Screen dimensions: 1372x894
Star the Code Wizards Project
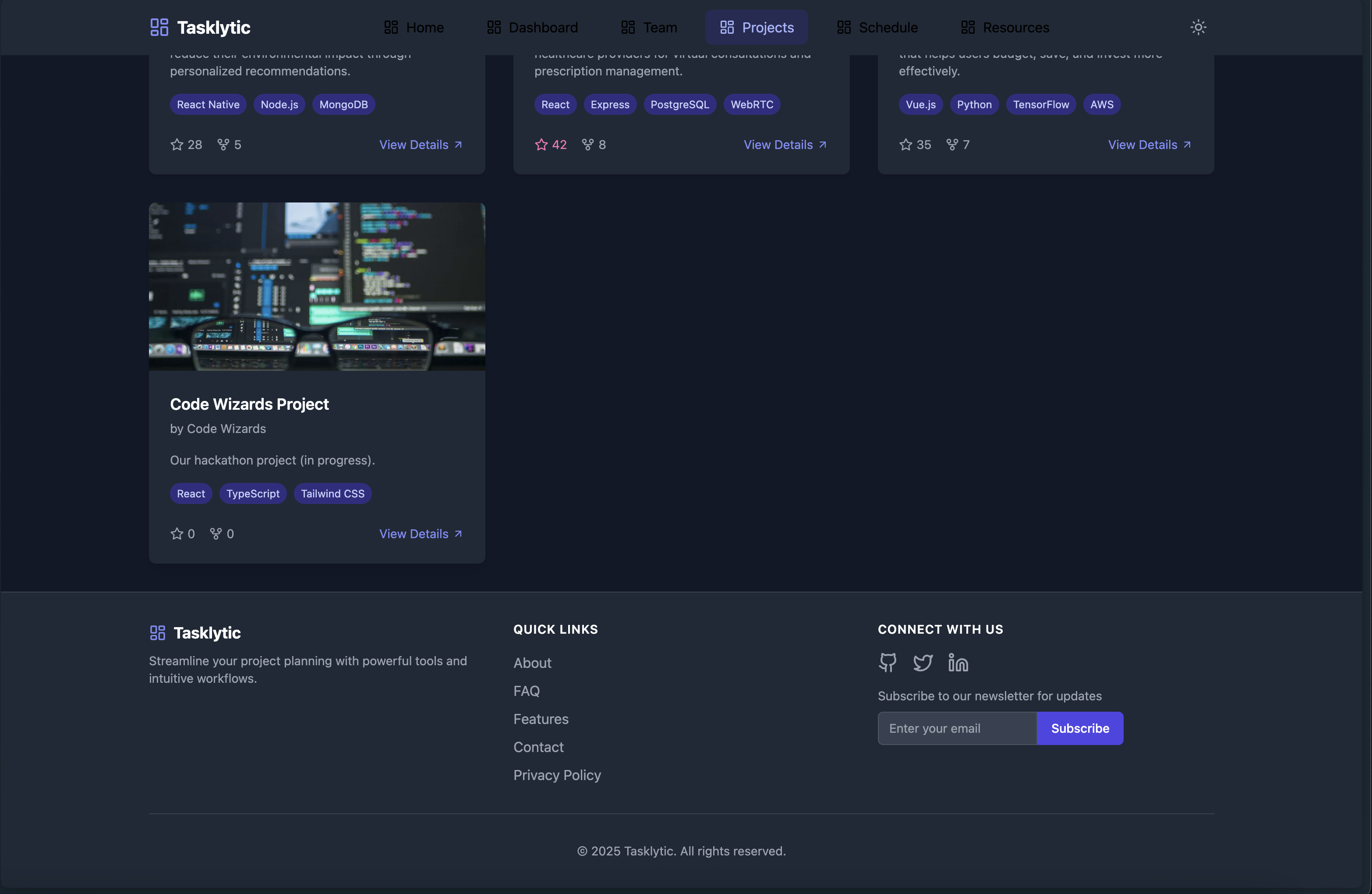[177, 533]
